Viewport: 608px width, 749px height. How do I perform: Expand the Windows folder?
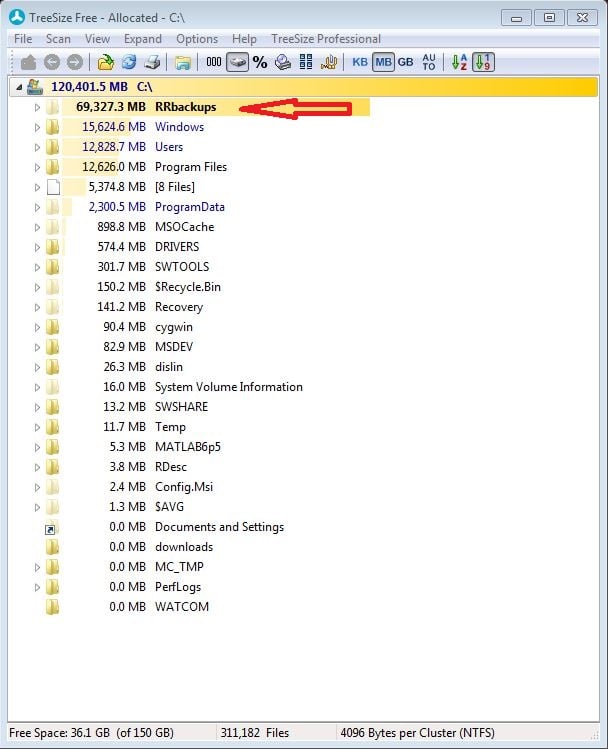(x=37, y=128)
